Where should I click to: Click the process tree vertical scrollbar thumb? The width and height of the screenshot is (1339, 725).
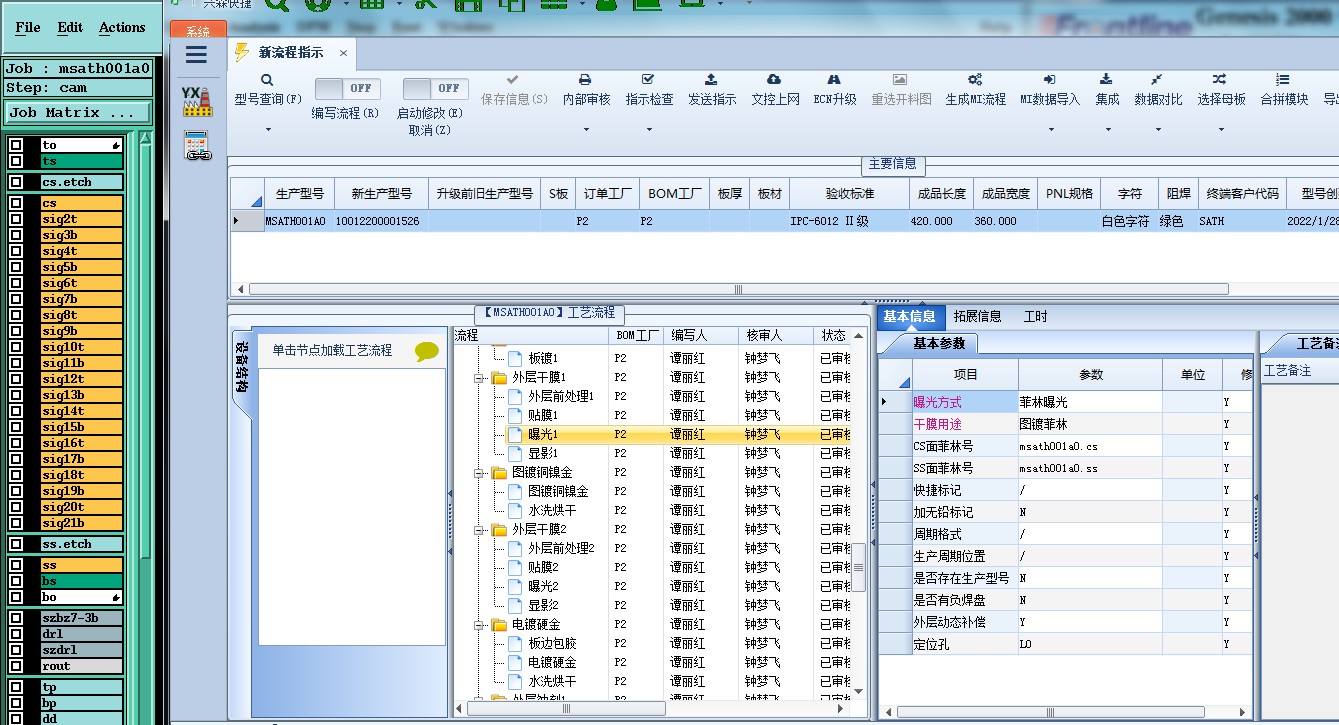[858, 567]
